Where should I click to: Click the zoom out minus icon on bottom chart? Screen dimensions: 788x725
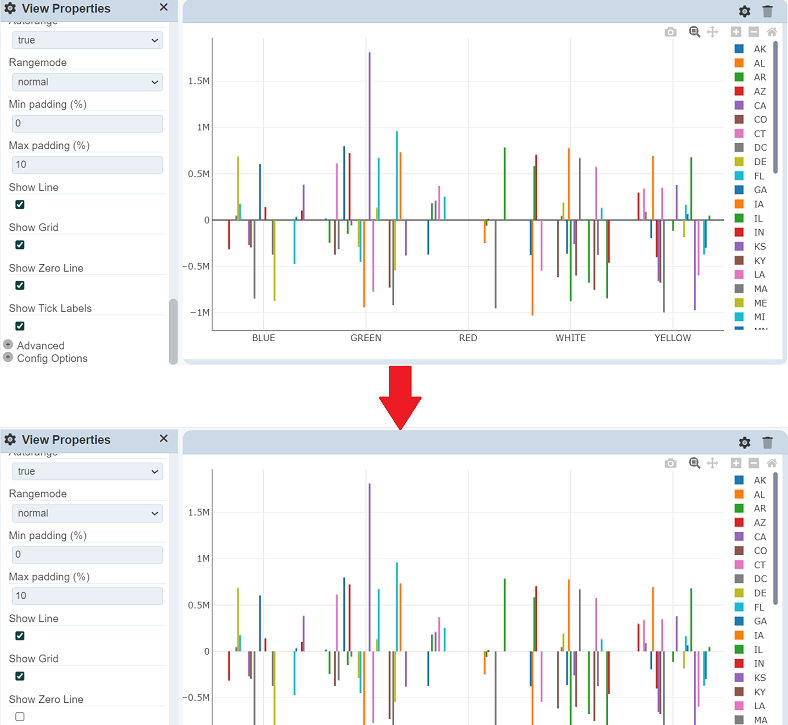click(x=754, y=463)
